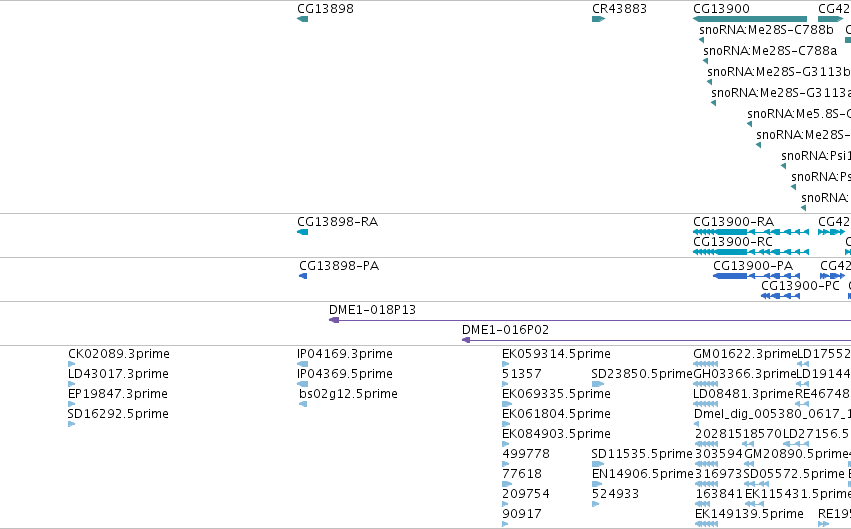This screenshot has width=851, height=529.
Task: Click the CG13900 gene bar
Action: click(x=750, y=19)
